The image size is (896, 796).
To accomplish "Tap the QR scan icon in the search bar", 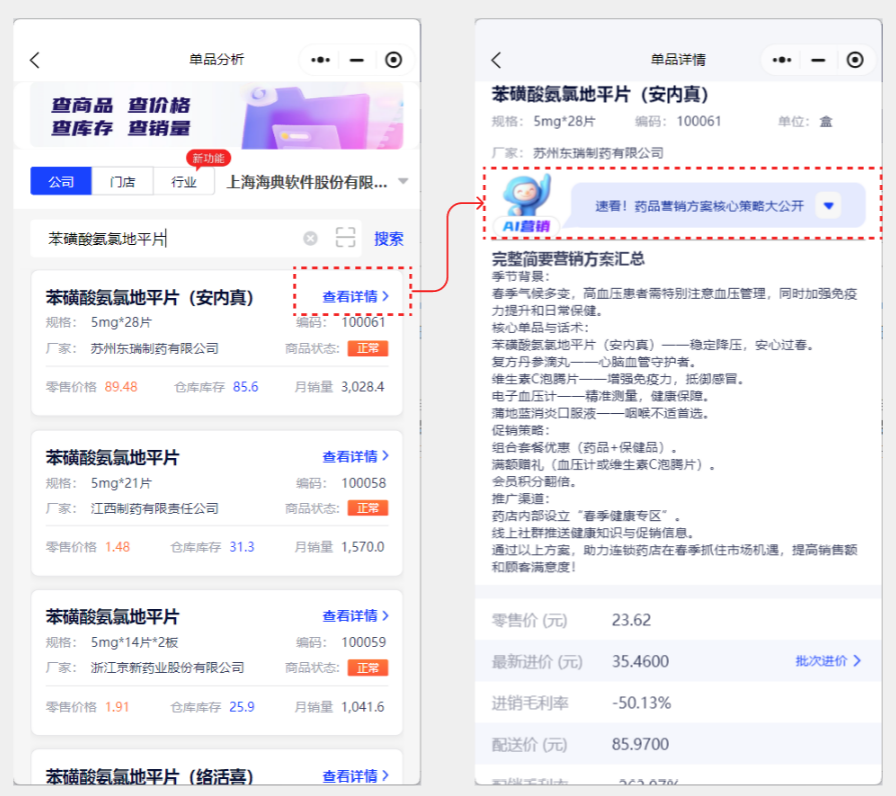I will (346, 238).
